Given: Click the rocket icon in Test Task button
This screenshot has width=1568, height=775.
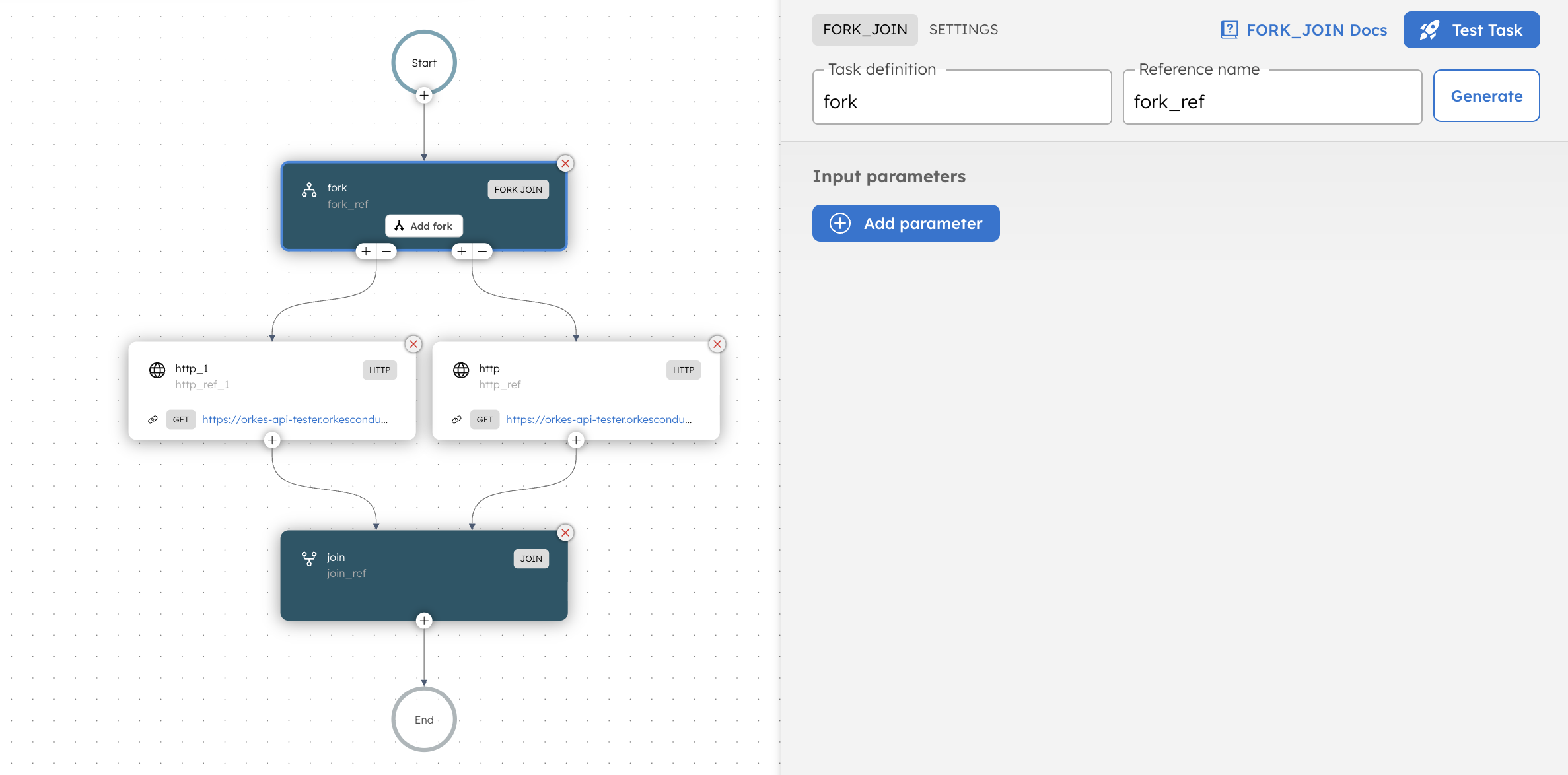Looking at the screenshot, I should click(1429, 30).
